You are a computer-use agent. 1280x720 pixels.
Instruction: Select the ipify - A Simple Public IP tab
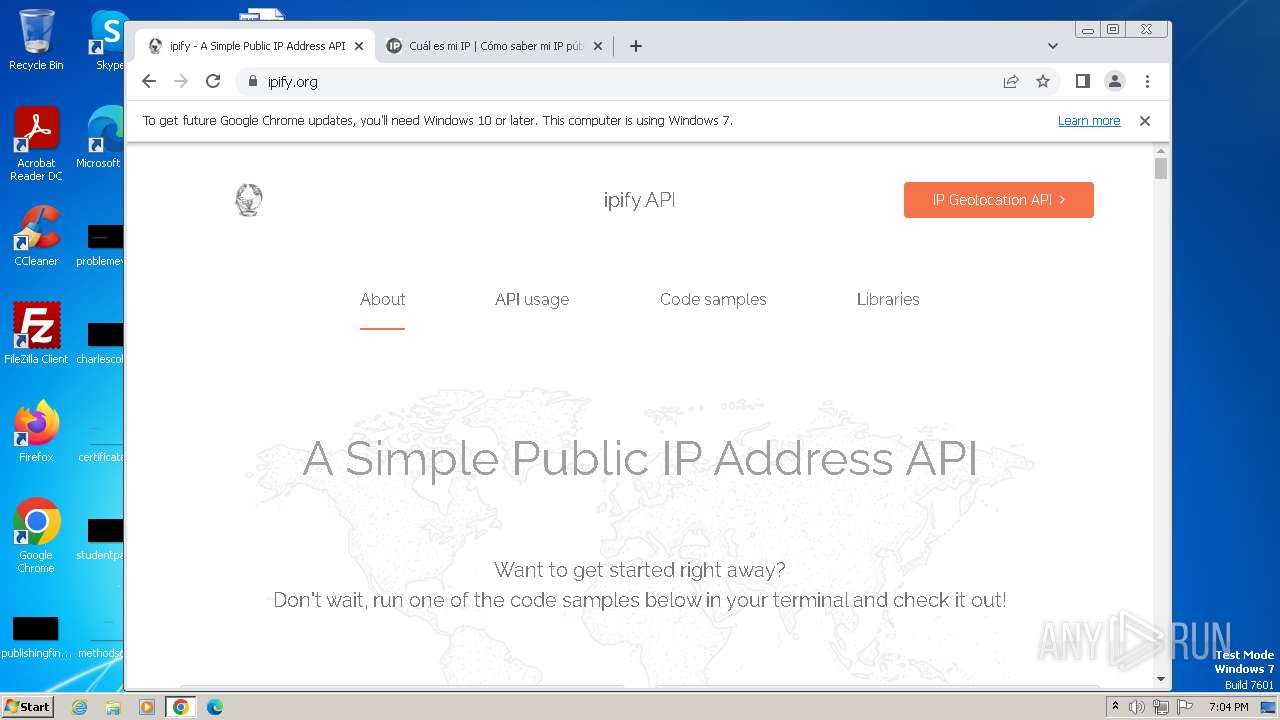click(x=256, y=46)
